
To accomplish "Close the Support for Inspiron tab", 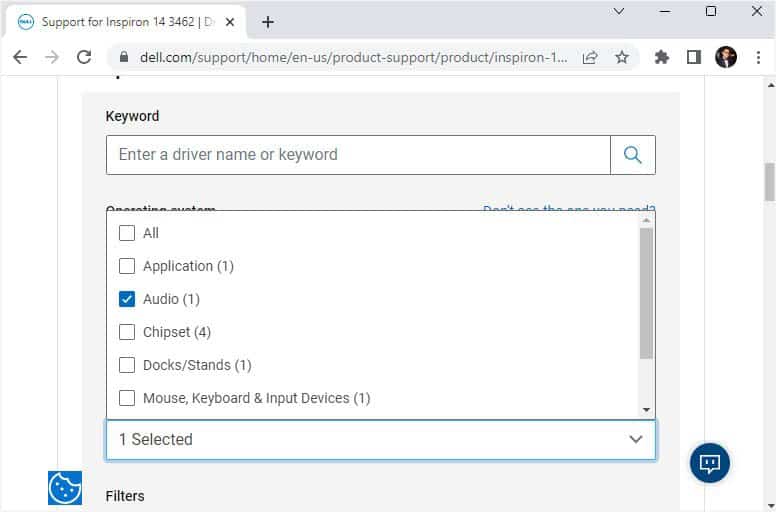I will [x=230, y=22].
